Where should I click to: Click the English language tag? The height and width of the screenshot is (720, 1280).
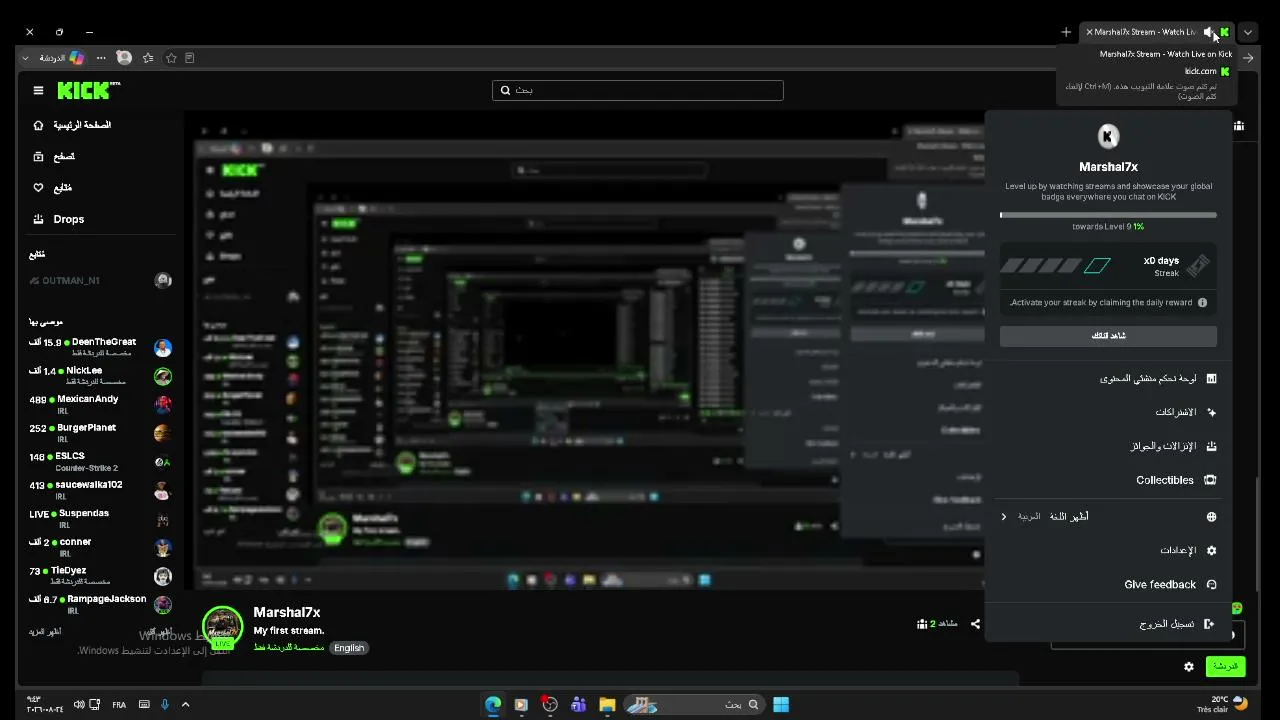coord(349,648)
